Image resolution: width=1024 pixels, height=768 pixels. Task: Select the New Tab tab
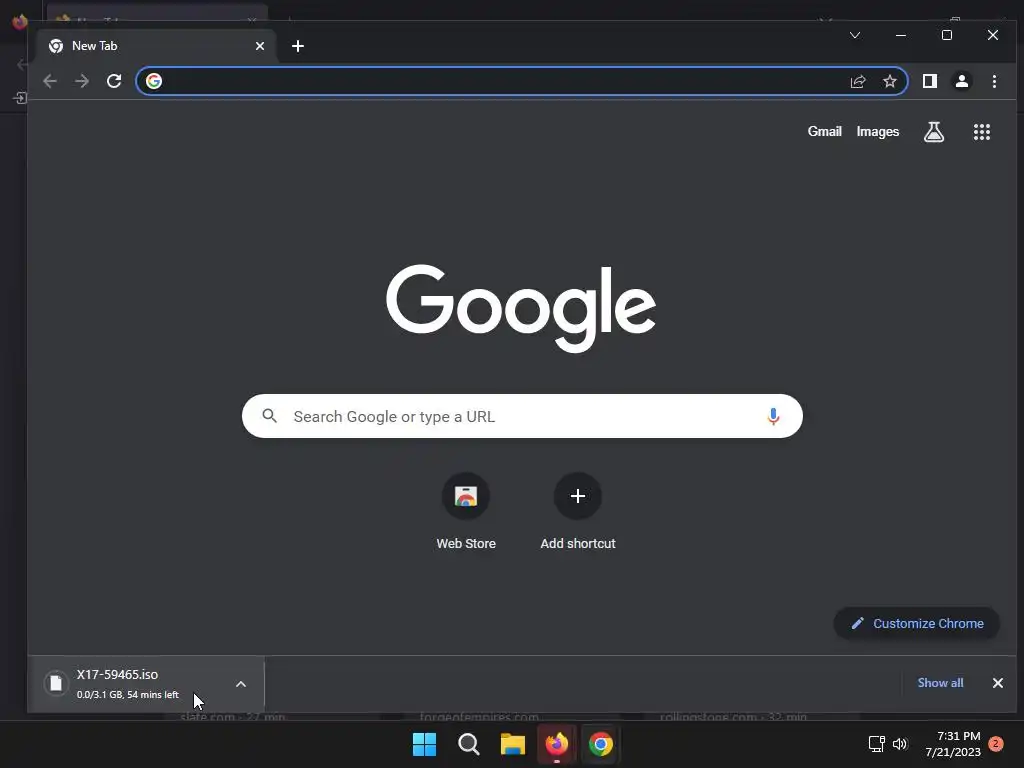click(157, 46)
